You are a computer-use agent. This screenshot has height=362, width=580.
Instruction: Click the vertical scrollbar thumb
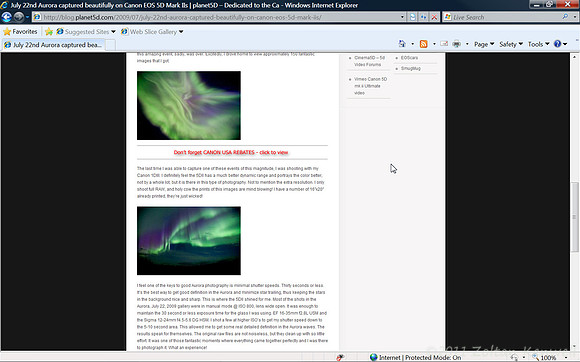(574, 217)
